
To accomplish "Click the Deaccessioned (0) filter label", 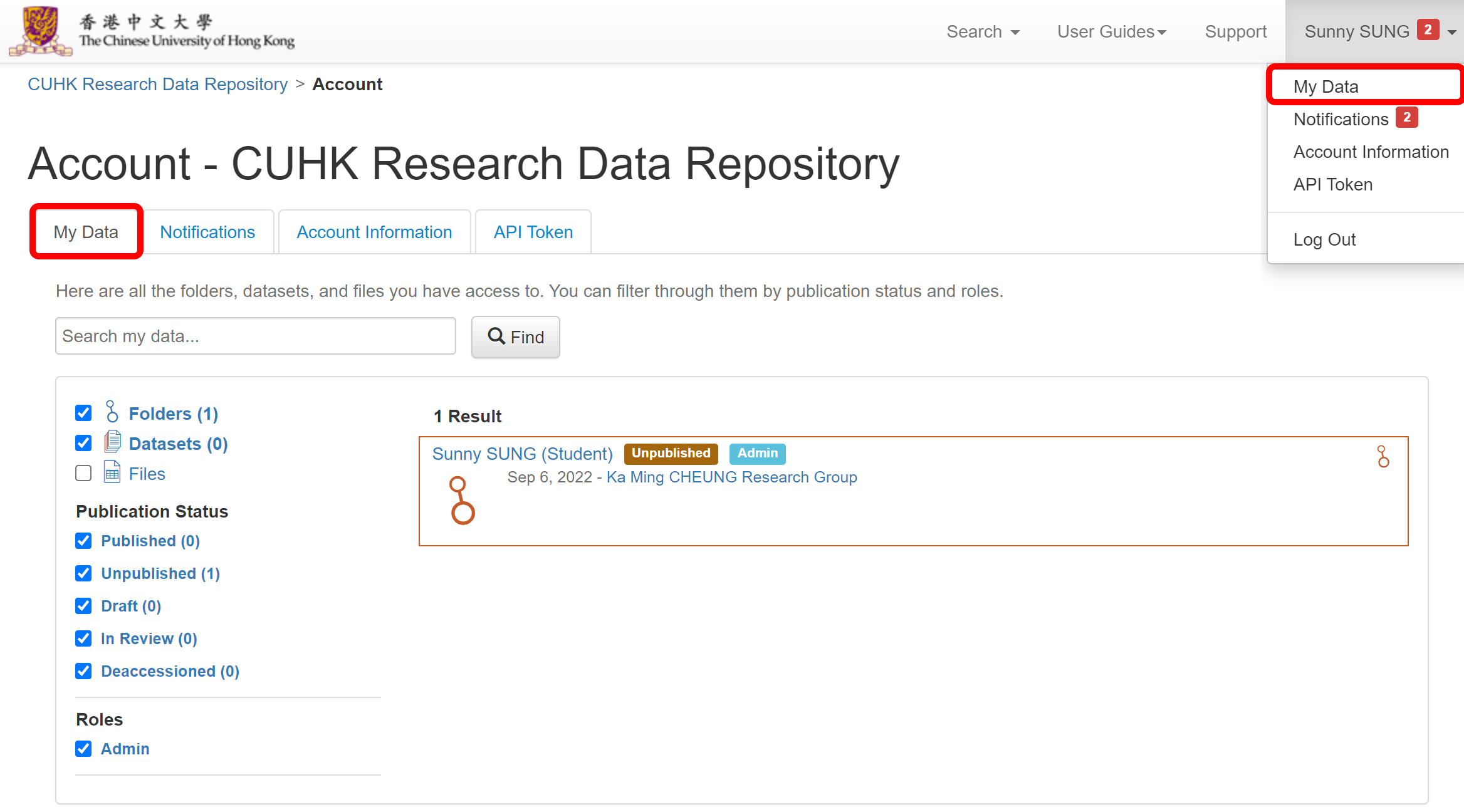I will coord(170,671).
